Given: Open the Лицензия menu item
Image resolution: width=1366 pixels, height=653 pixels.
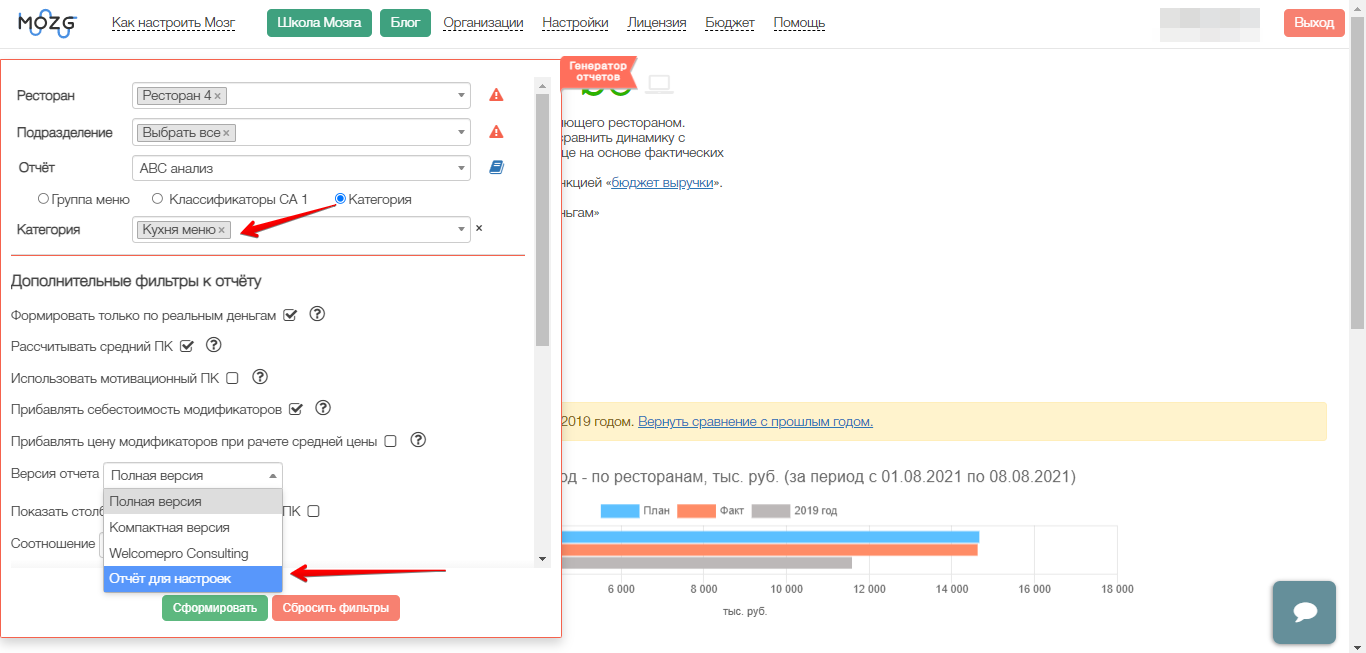Looking at the screenshot, I should (656, 23).
